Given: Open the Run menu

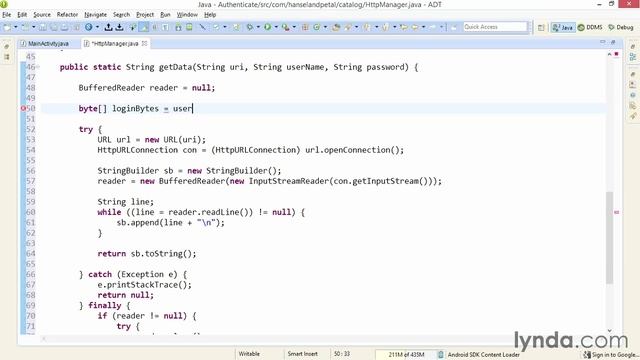Looking at the screenshot, I should coord(165,15).
